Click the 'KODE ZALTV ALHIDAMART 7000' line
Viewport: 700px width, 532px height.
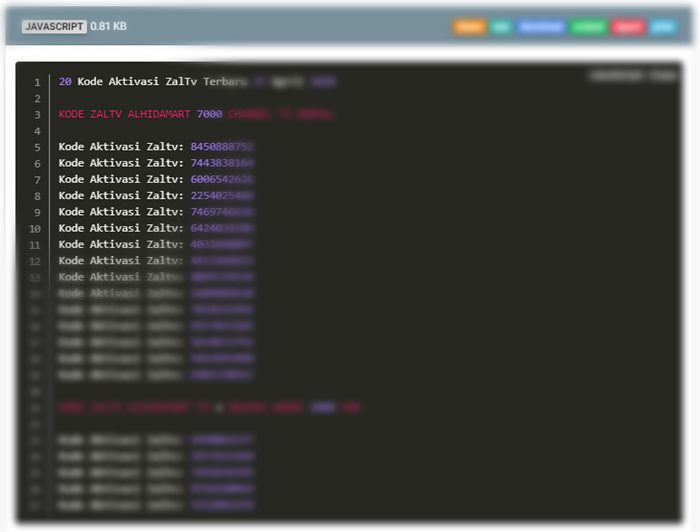pos(196,114)
